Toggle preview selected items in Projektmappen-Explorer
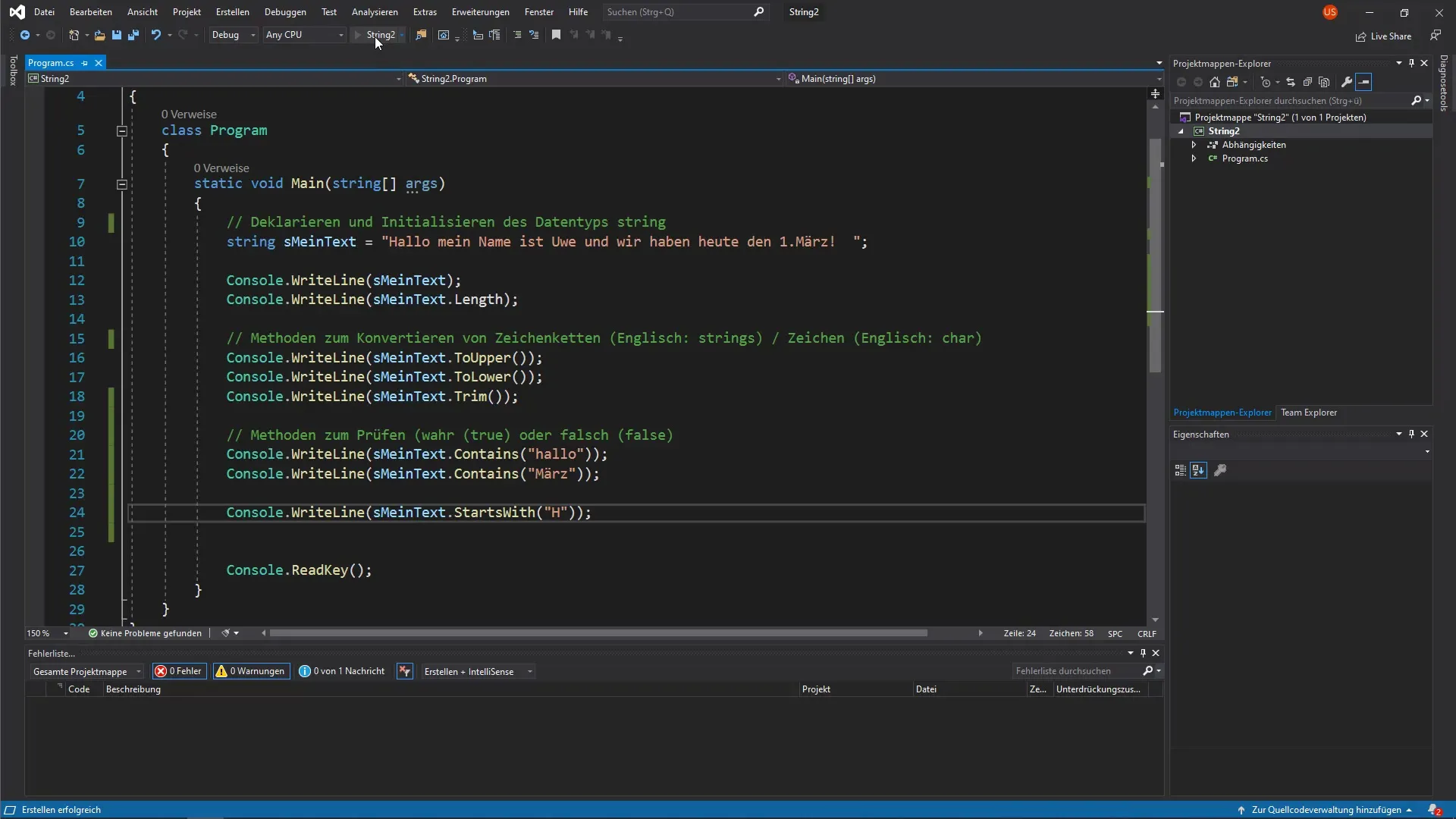Viewport: 1456px width, 819px height. [x=1363, y=82]
